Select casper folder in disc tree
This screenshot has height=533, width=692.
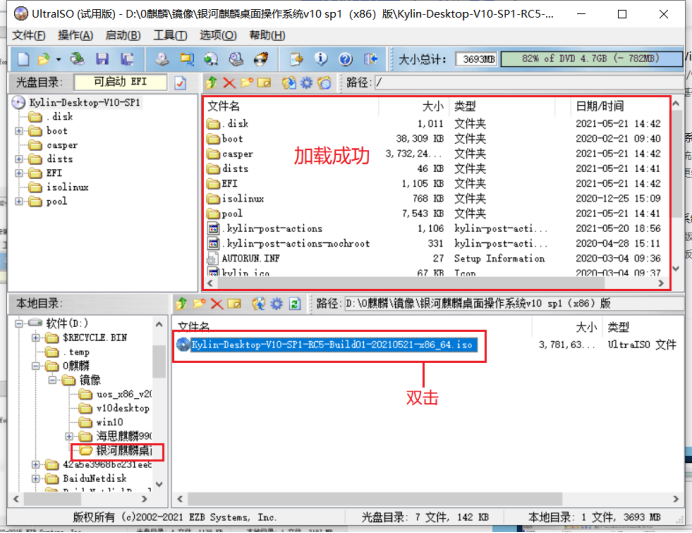(62, 145)
